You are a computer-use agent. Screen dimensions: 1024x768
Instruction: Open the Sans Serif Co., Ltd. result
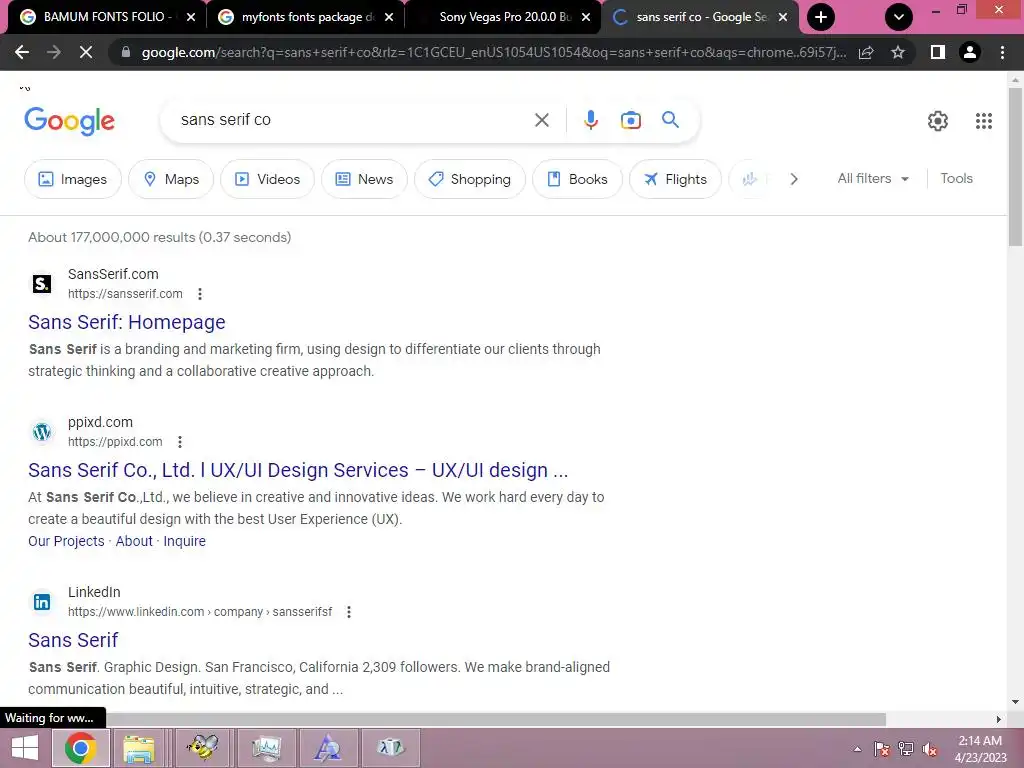(x=298, y=470)
